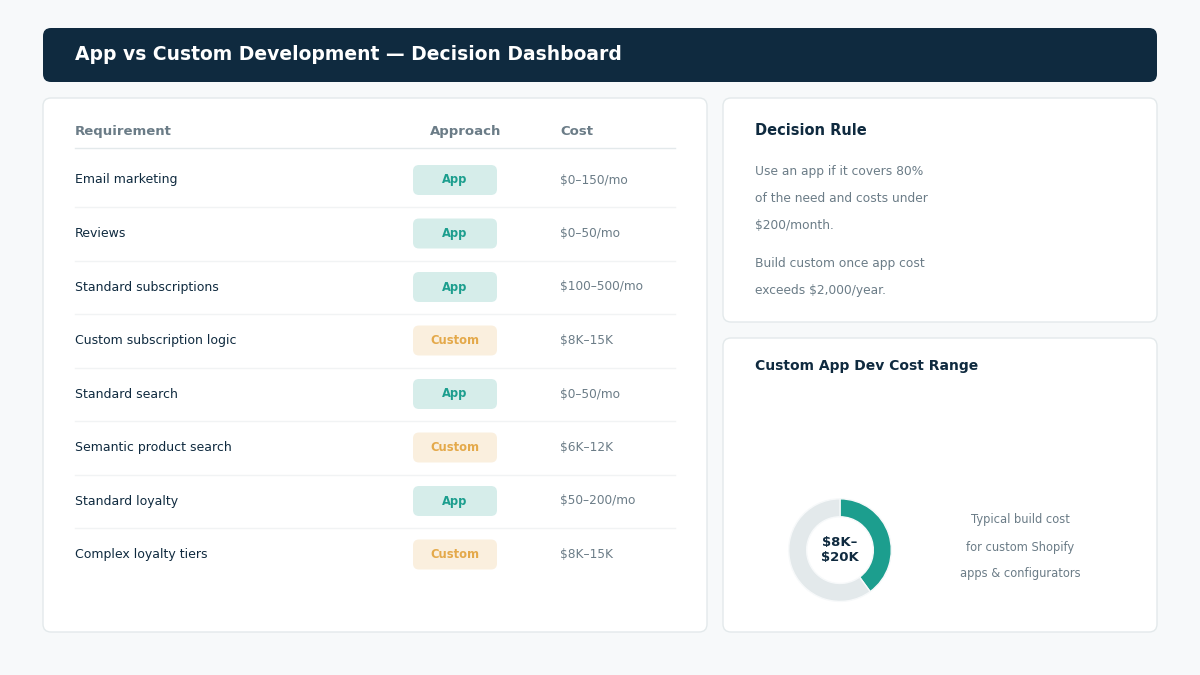
Task: Click 'Typical build cost' caption
Action: click(1020, 519)
